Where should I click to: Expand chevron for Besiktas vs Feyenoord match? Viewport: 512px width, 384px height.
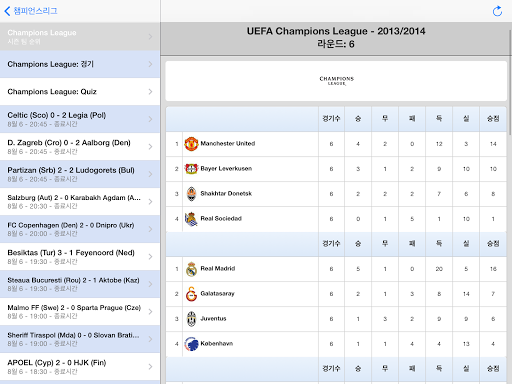150,257
